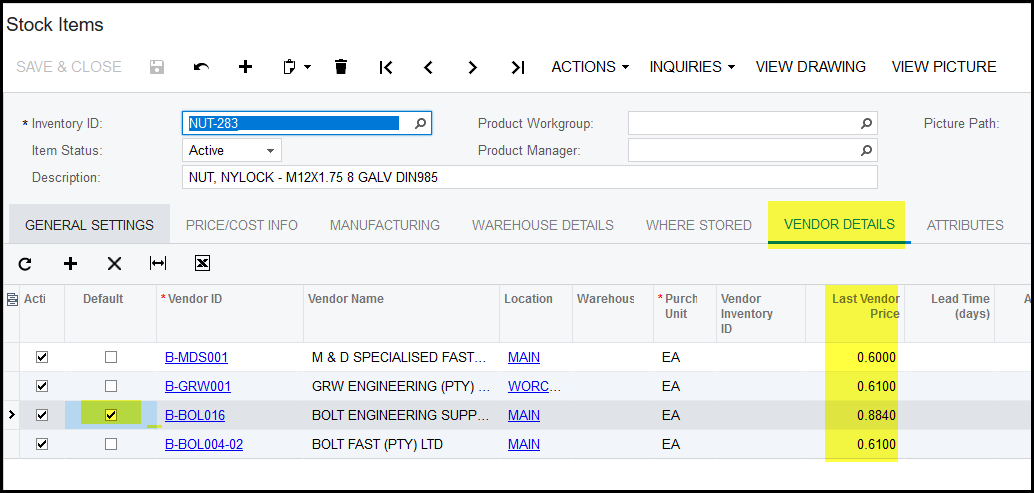Screen dimensions: 1034x493
Task: Open the Inquiries dropdown menu
Action: [x=691, y=67]
